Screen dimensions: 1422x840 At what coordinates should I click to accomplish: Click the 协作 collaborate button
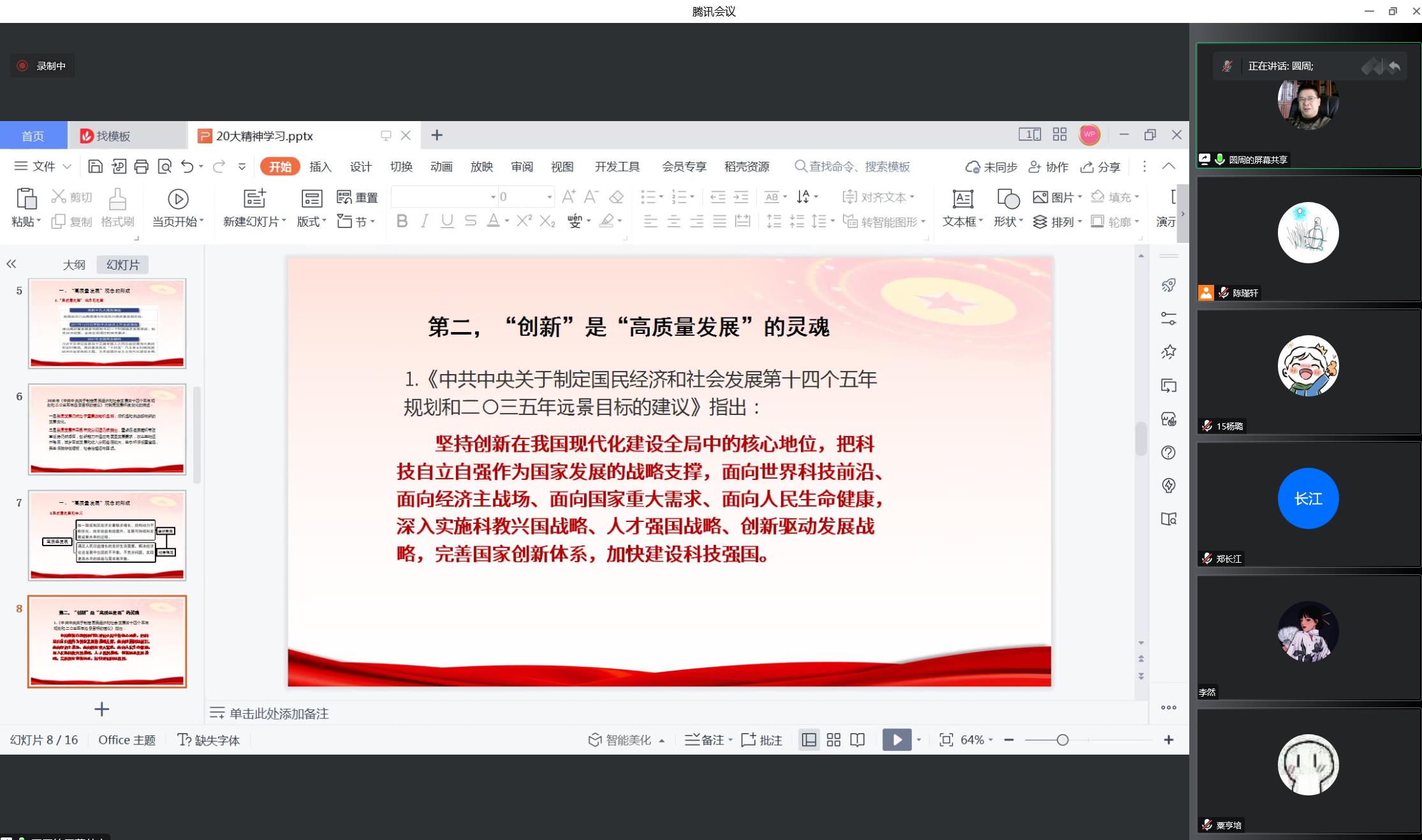[1048, 167]
